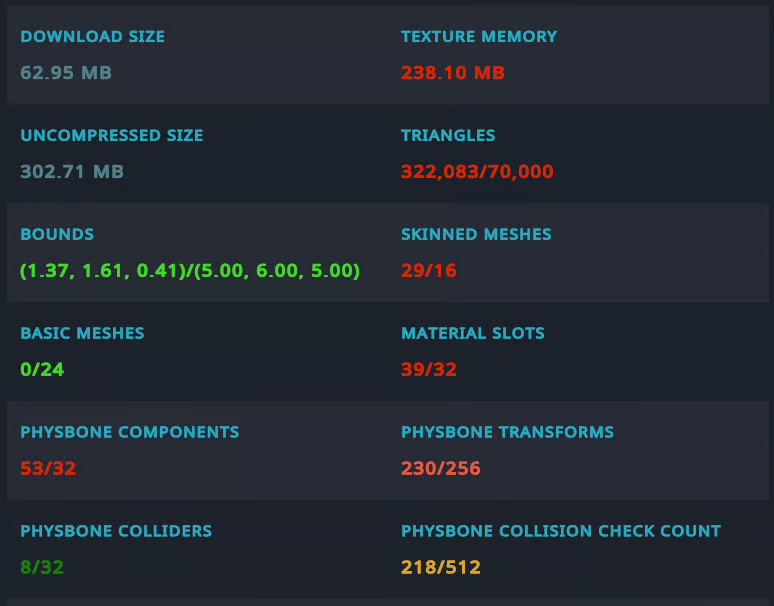774x606 pixels.
Task: Click the BASIC MESHES label
Action: pos(82,333)
